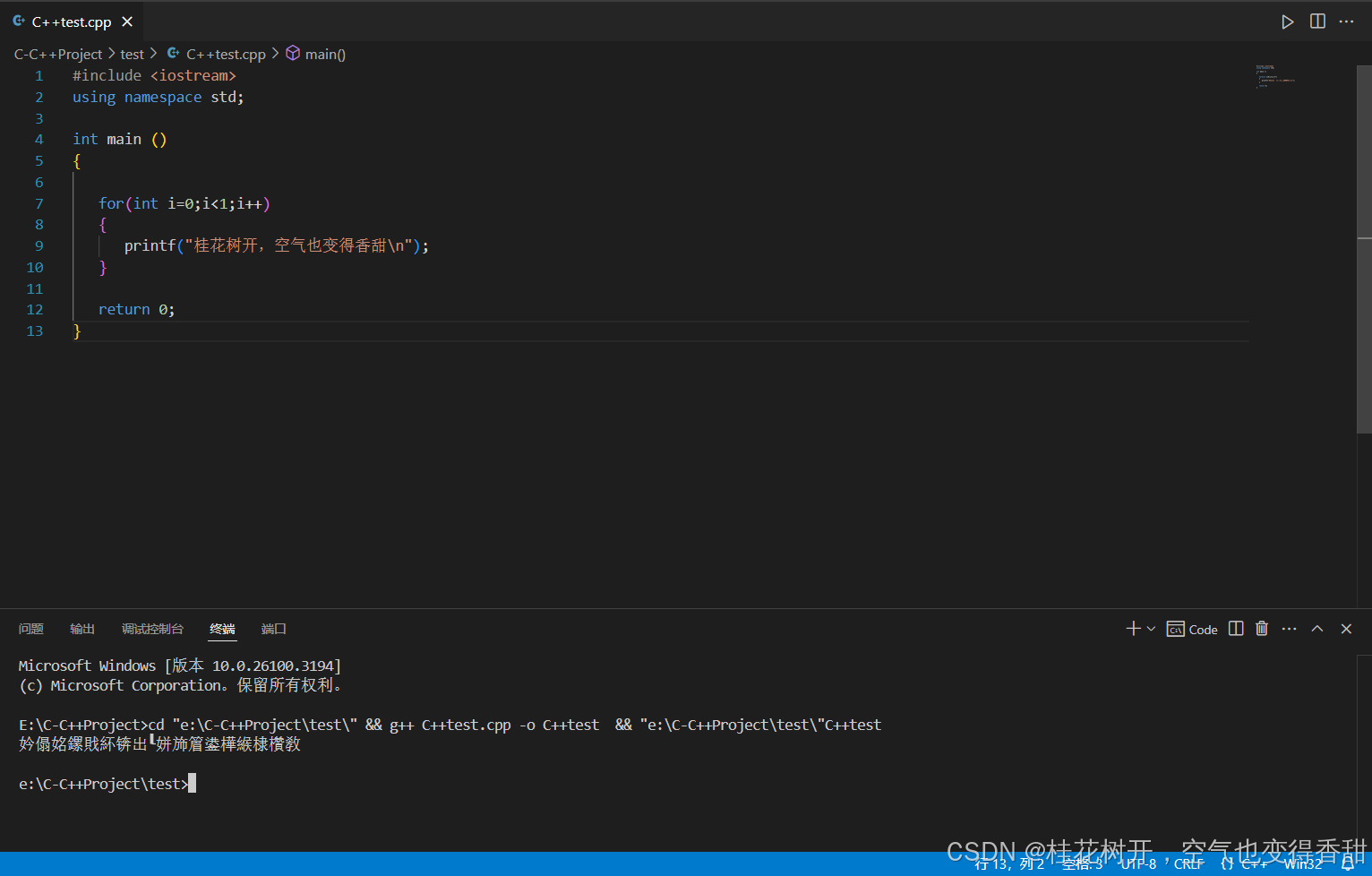Click the g++ compile command line in terminal
Viewport: 1372px width, 876px height.
point(450,725)
